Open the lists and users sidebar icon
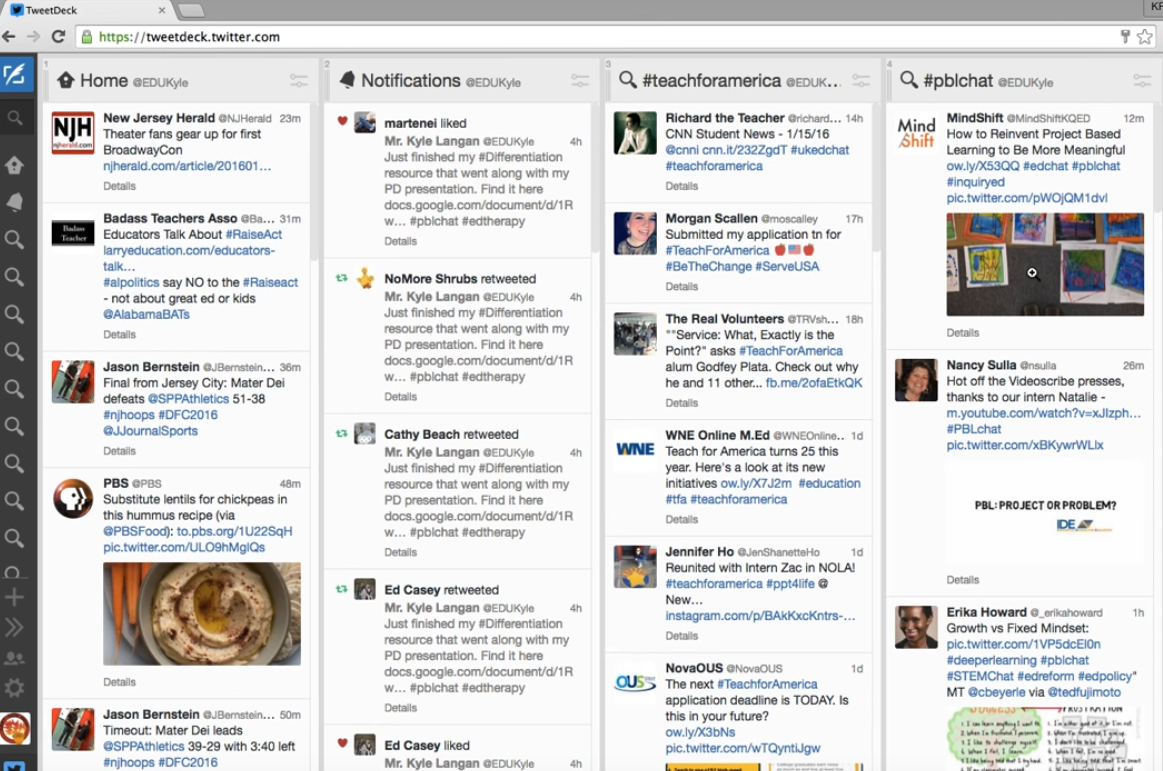Image resolution: width=1163 pixels, height=771 pixels. click(x=14, y=658)
